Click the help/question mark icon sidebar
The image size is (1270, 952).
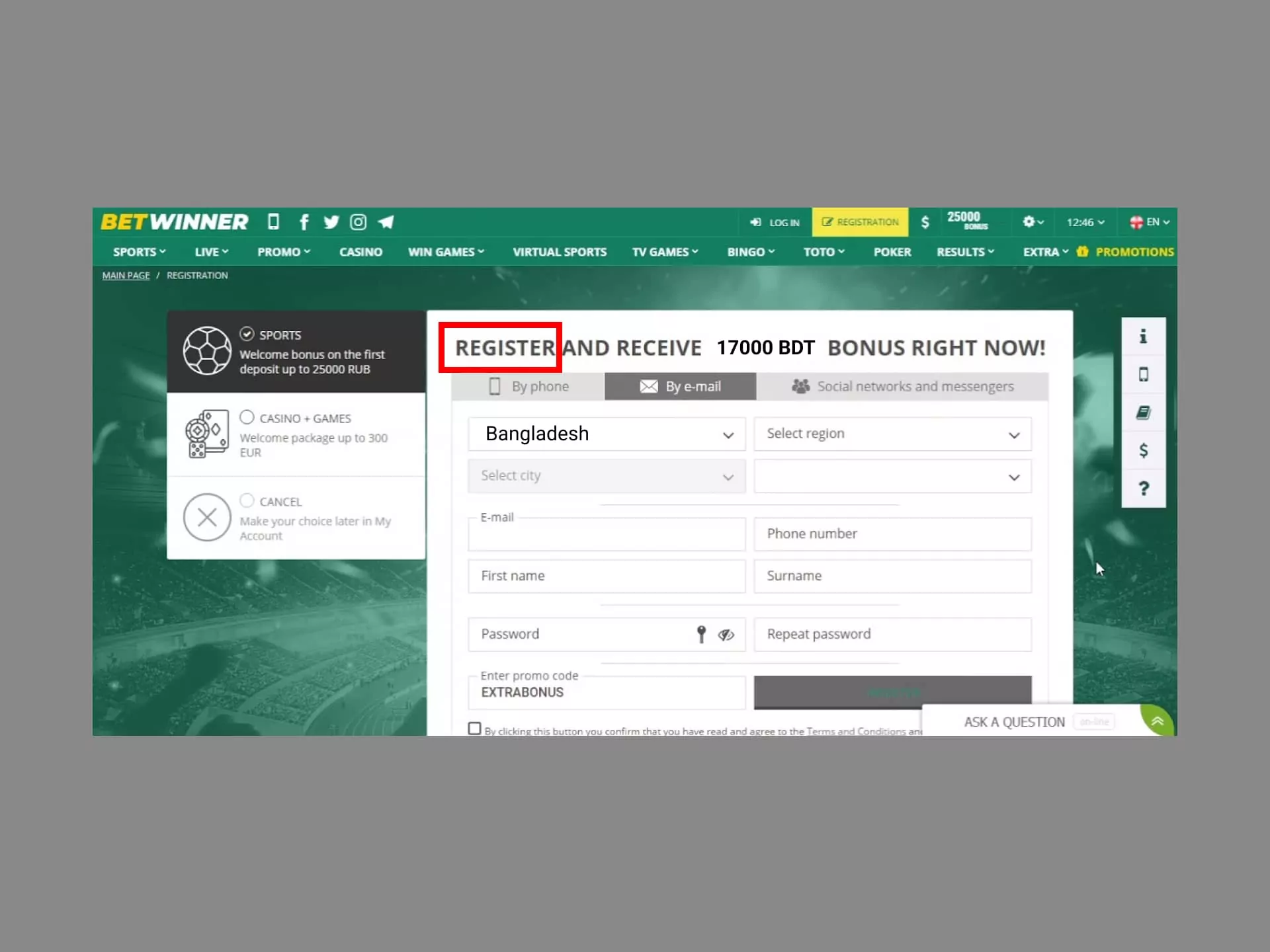[x=1143, y=489]
